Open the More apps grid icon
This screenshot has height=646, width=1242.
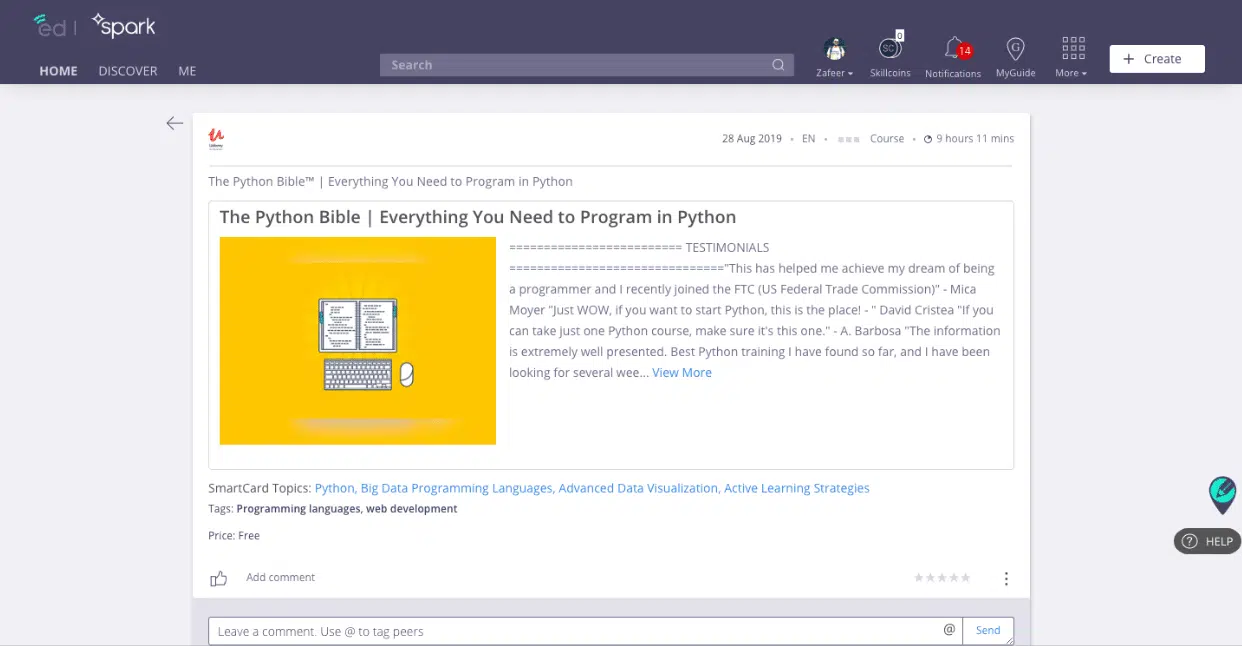tap(1073, 48)
